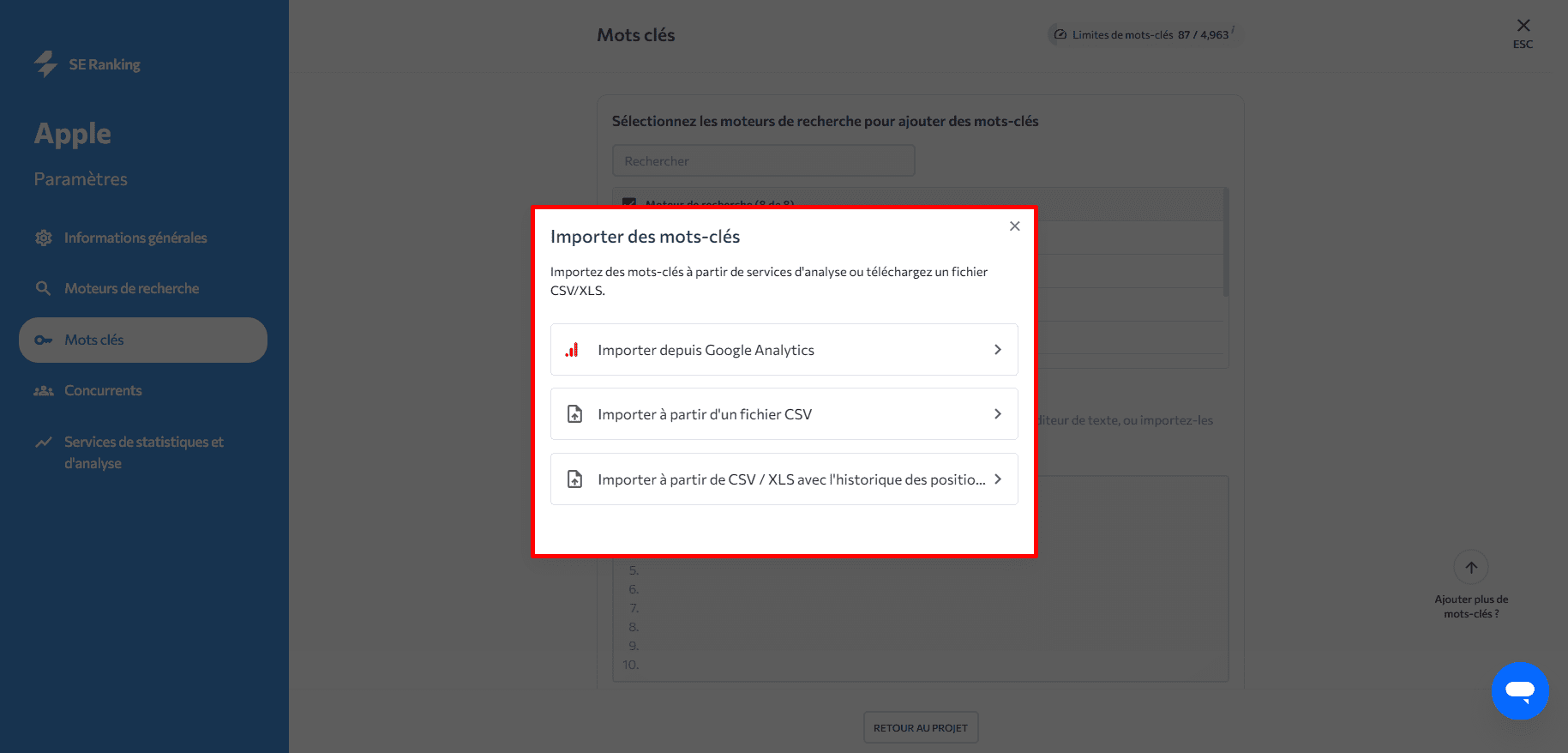This screenshot has height=753, width=1568.
Task: Select Mots clés in sidebar
Action: (143, 340)
